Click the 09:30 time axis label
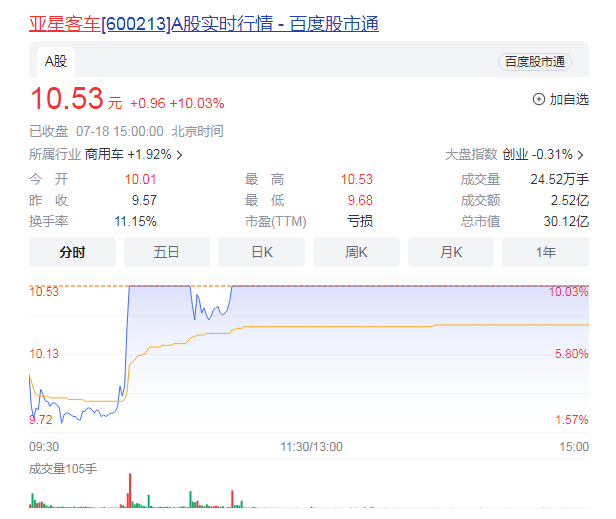The image size is (616, 519). click(x=44, y=447)
